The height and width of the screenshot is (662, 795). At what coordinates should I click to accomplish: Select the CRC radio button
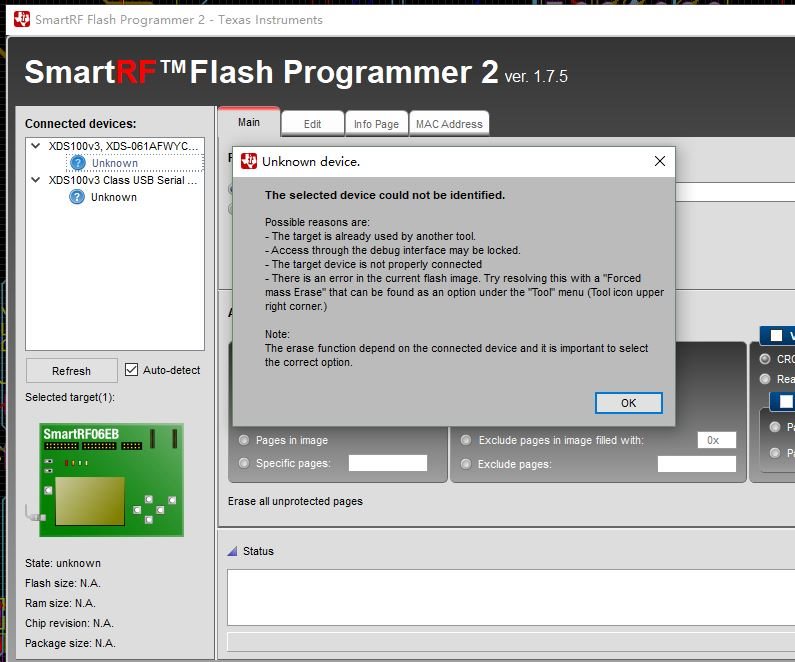click(x=765, y=359)
